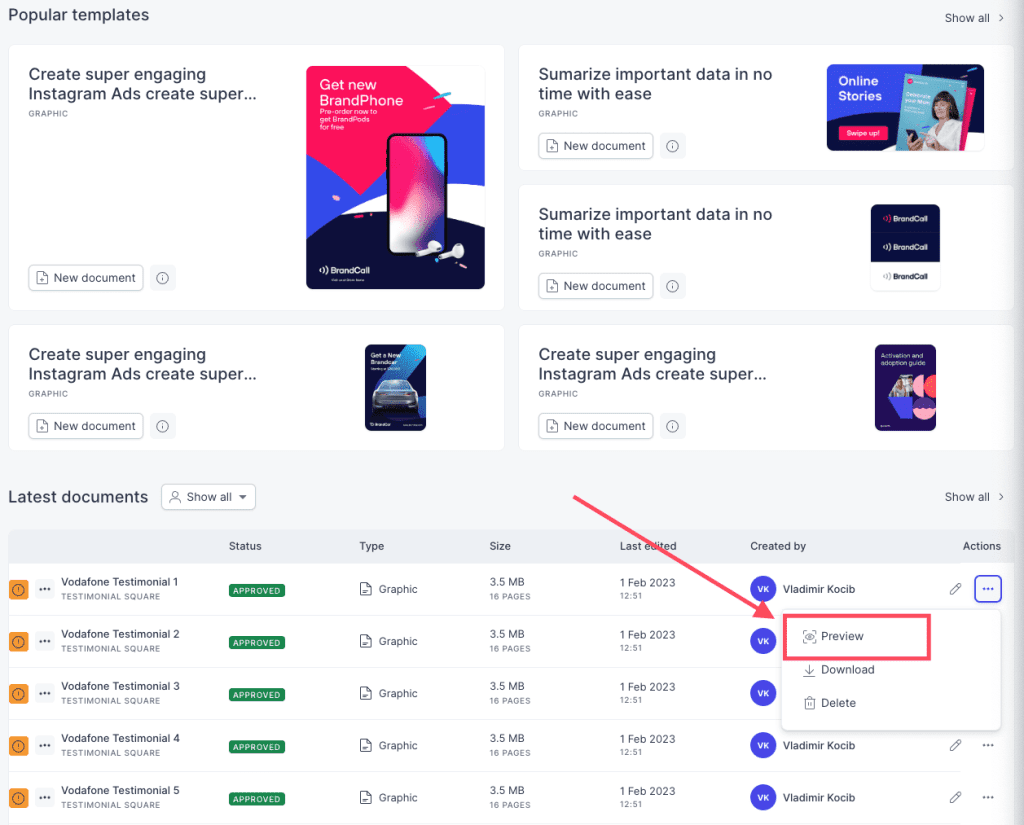
Task: Select Delete from the actions menu
Action: 829,703
